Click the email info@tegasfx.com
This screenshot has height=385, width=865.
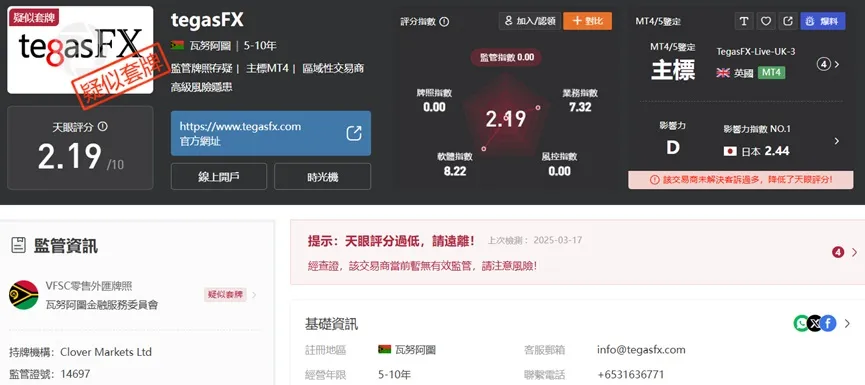[x=641, y=350]
